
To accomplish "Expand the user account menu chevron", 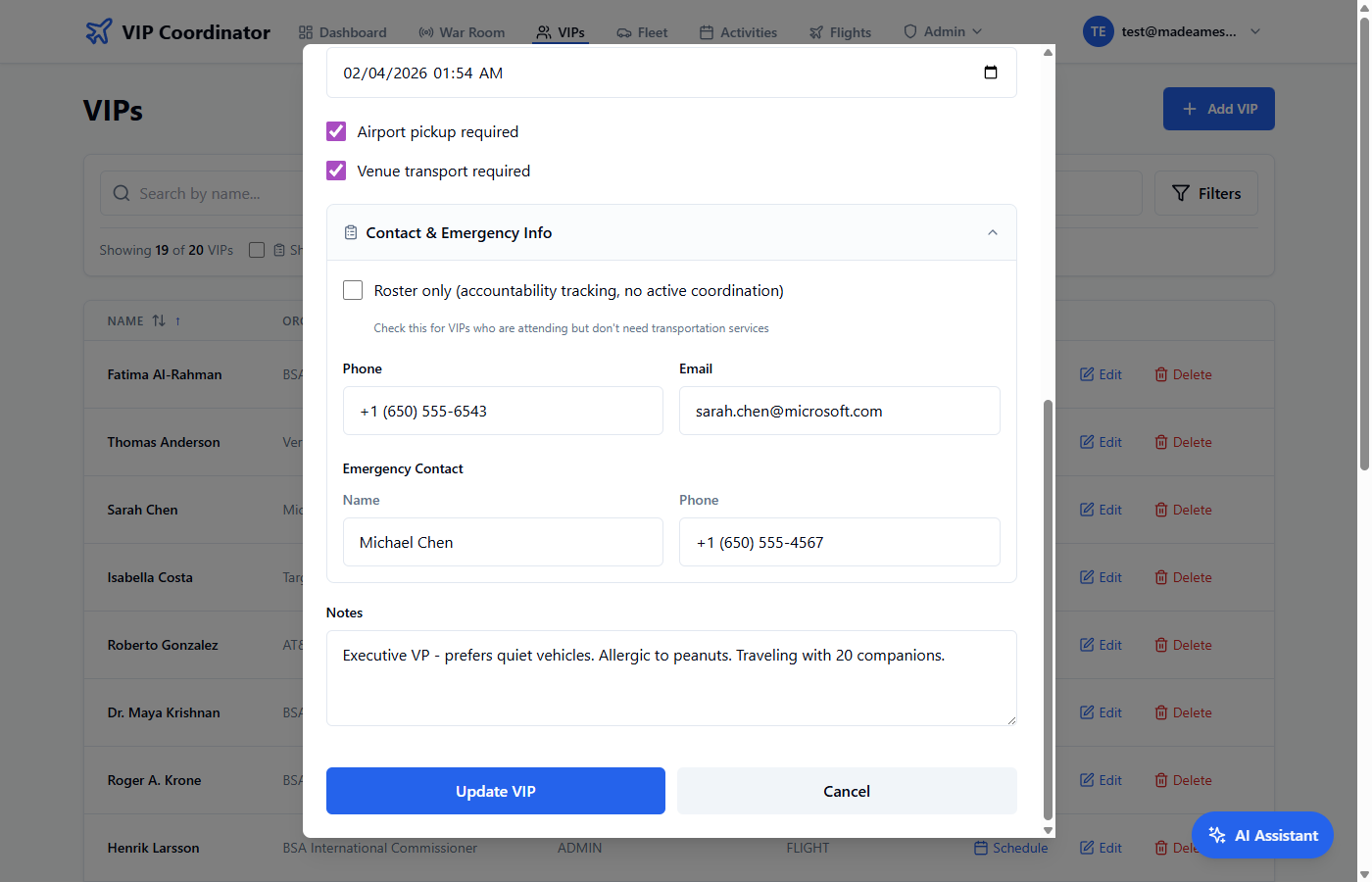I will tap(1255, 32).
